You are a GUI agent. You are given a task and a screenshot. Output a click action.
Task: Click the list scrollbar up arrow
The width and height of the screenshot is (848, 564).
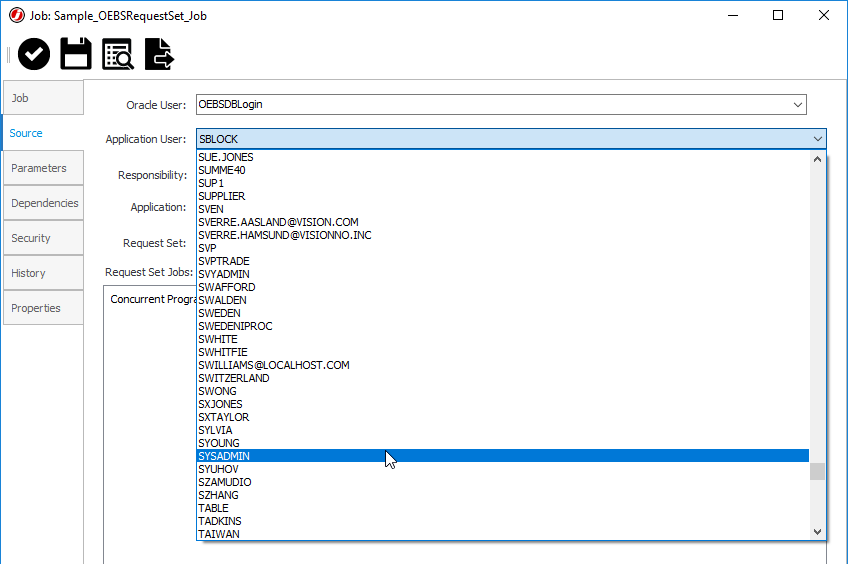click(x=817, y=159)
